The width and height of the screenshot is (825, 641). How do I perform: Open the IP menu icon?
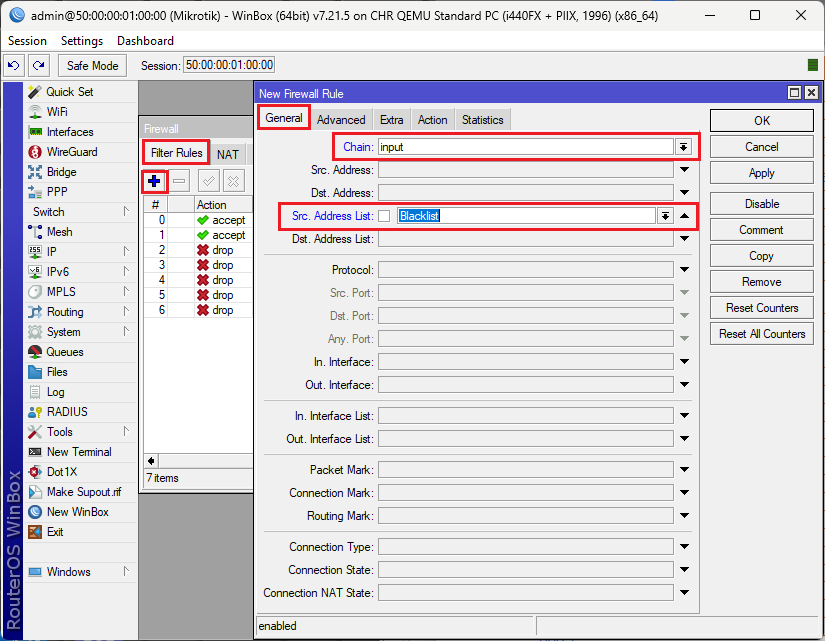pos(35,252)
